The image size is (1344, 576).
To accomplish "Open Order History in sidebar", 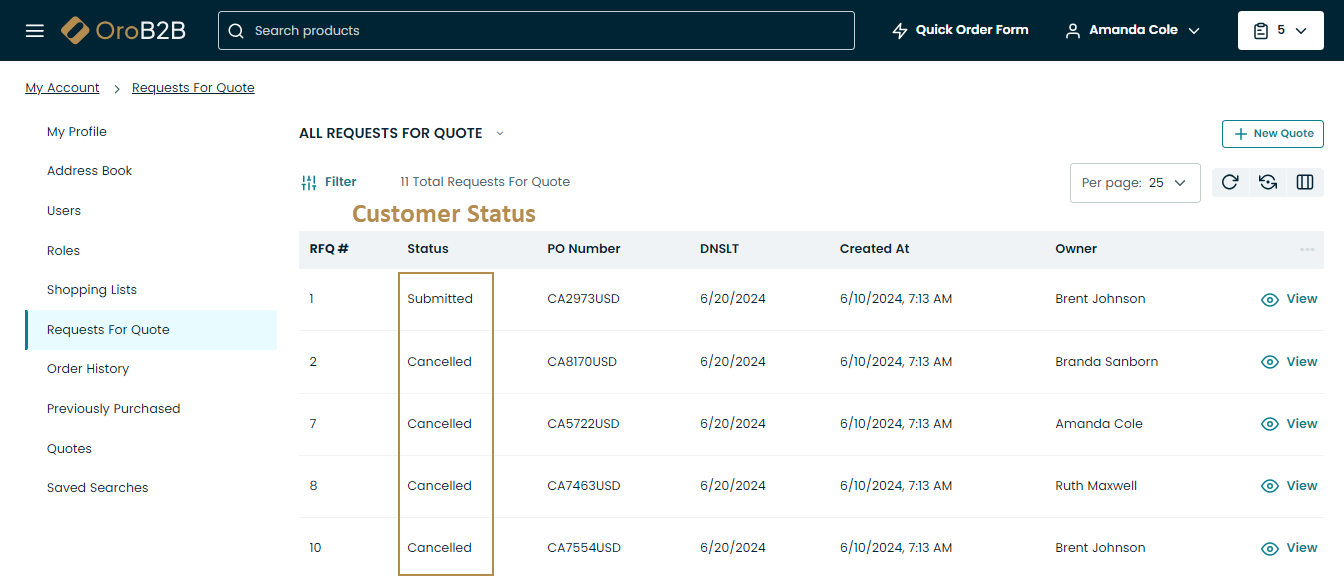I will pyautogui.click(x=88, y=369).
